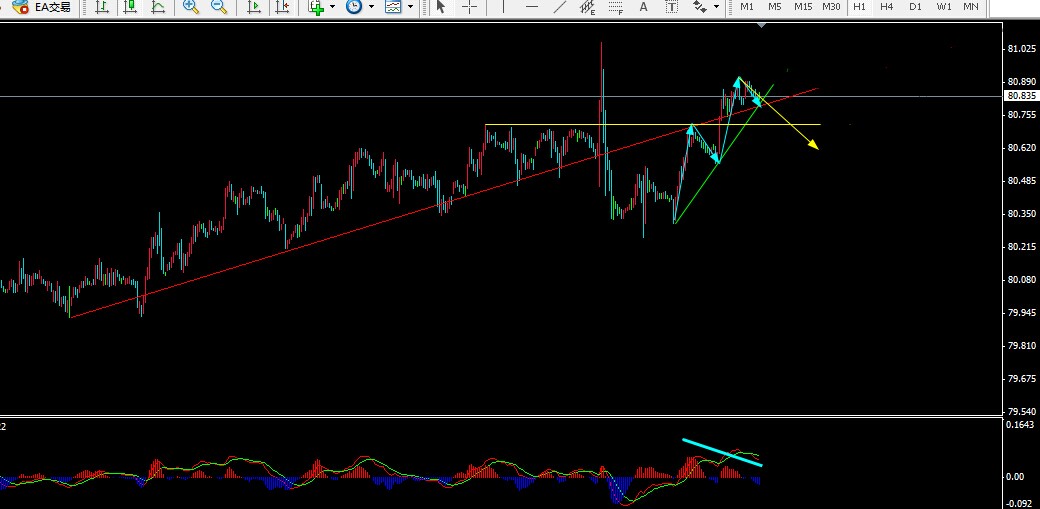Switch to the M30 timeframe
Image resolution: width=1040 pixels, height=509 pixels.
click(831, 7)
